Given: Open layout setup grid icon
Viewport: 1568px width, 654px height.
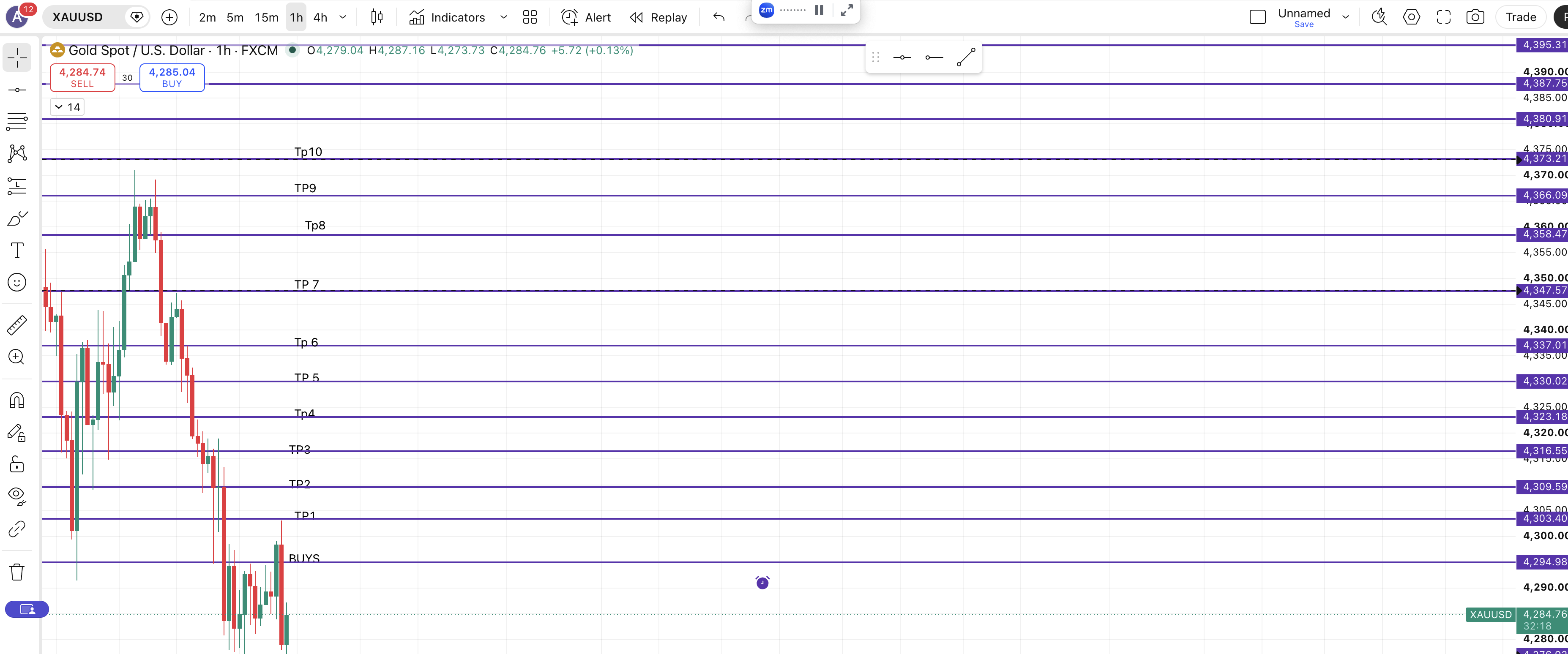Looking at the screenshot, I should click(530, 17).
